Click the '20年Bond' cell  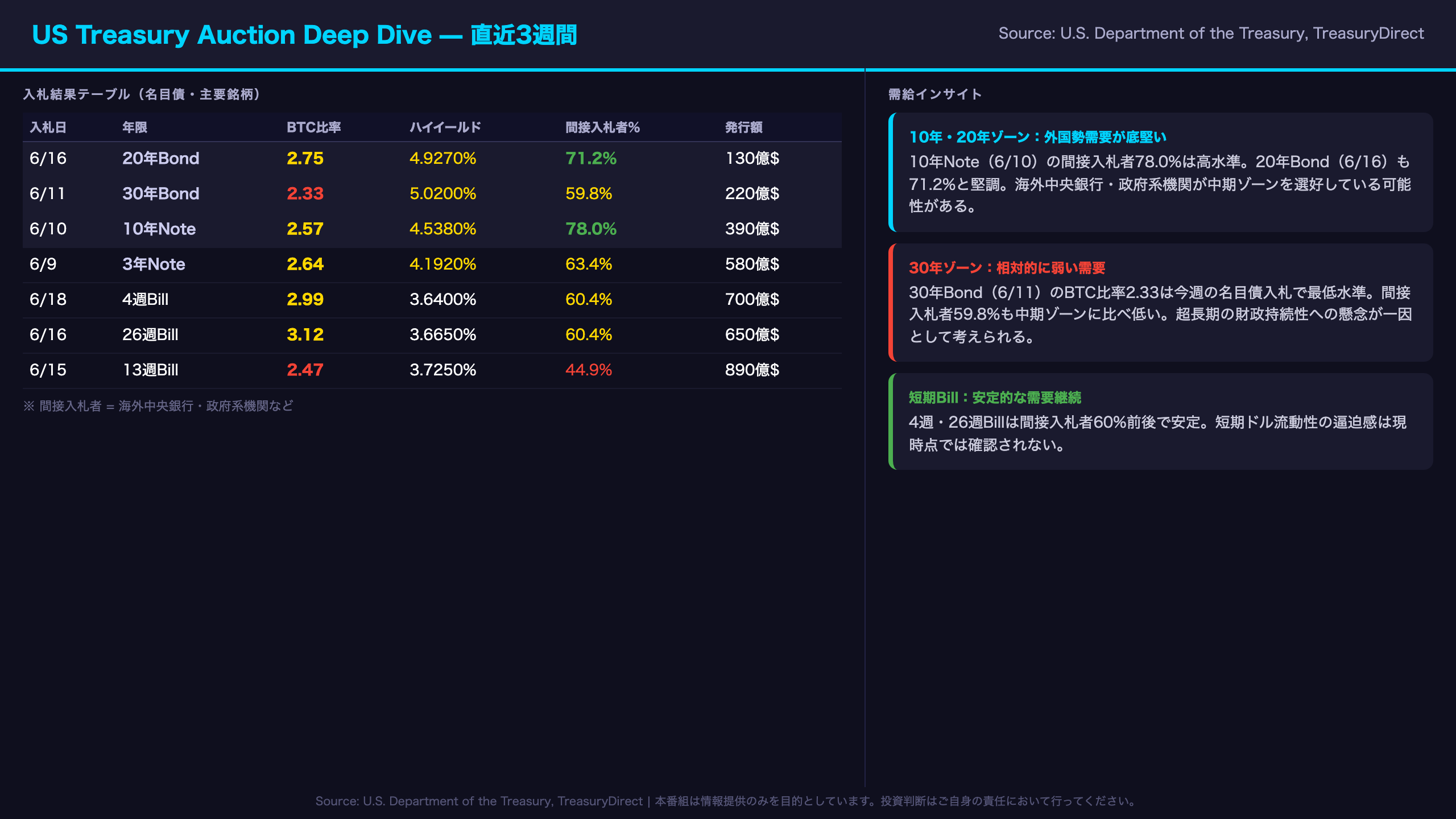[161, 158]
